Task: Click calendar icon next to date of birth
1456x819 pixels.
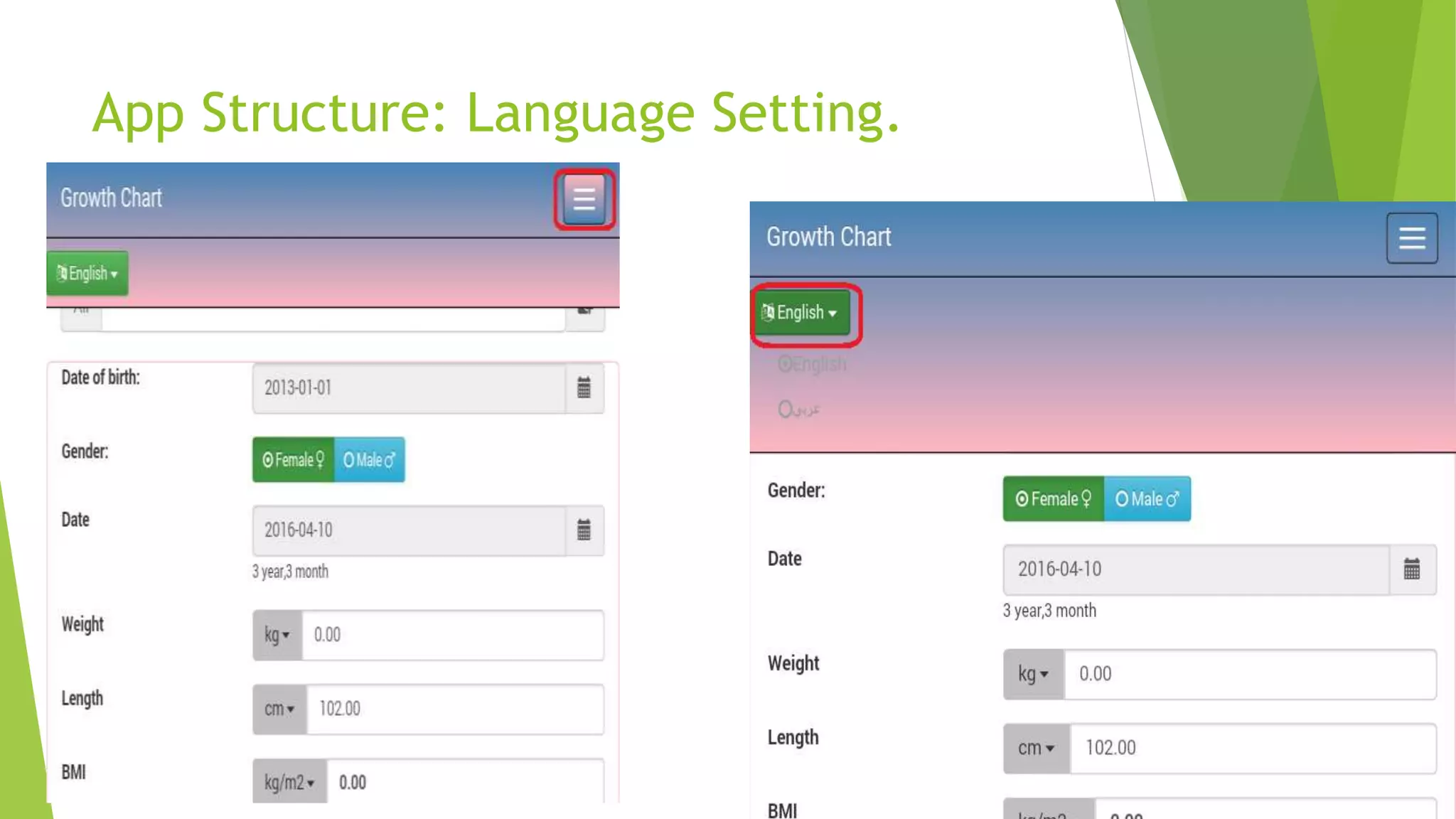Action: point(584,388)
